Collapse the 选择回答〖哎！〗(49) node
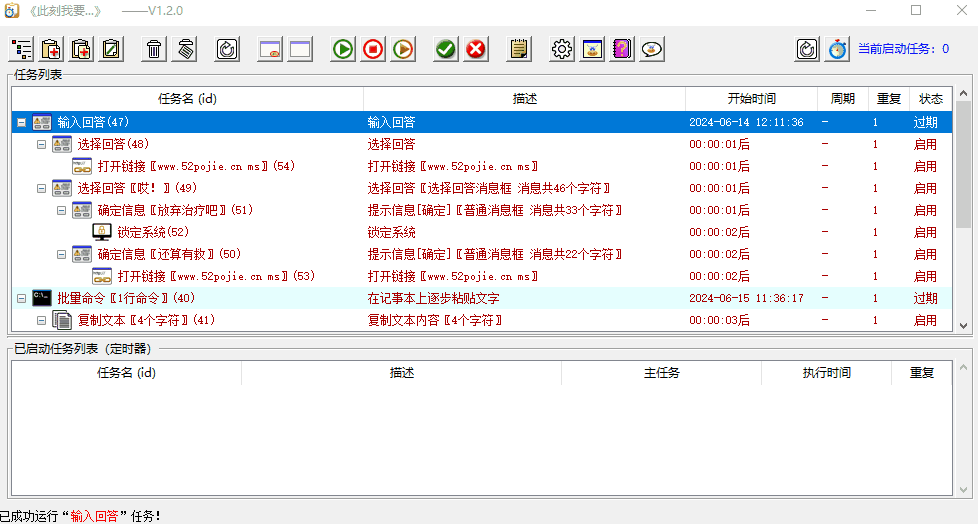This screenshot has height=524, width=978. pos(41,188)
